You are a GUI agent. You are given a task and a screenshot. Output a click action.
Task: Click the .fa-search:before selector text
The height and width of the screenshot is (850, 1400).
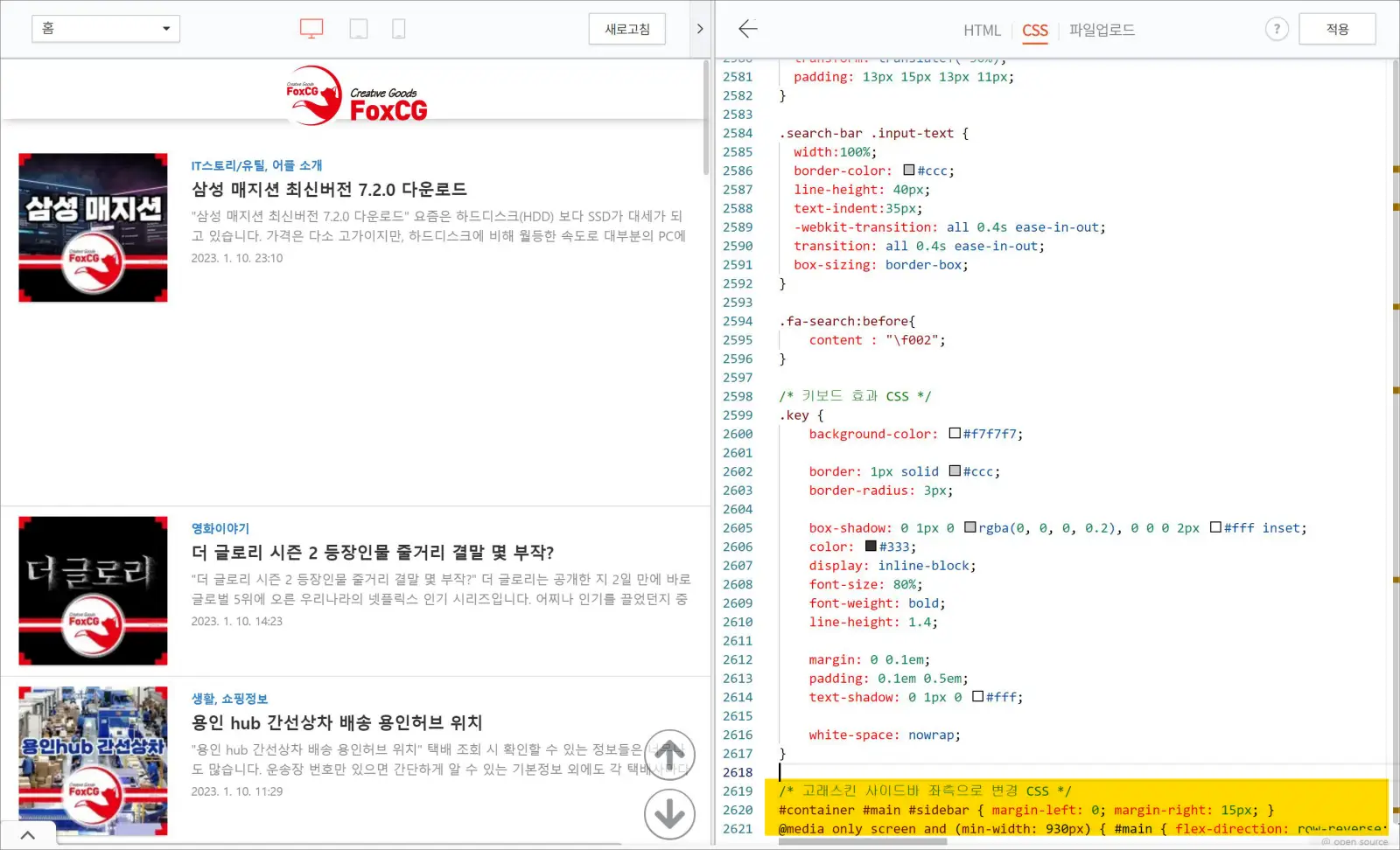coord(843,321)
